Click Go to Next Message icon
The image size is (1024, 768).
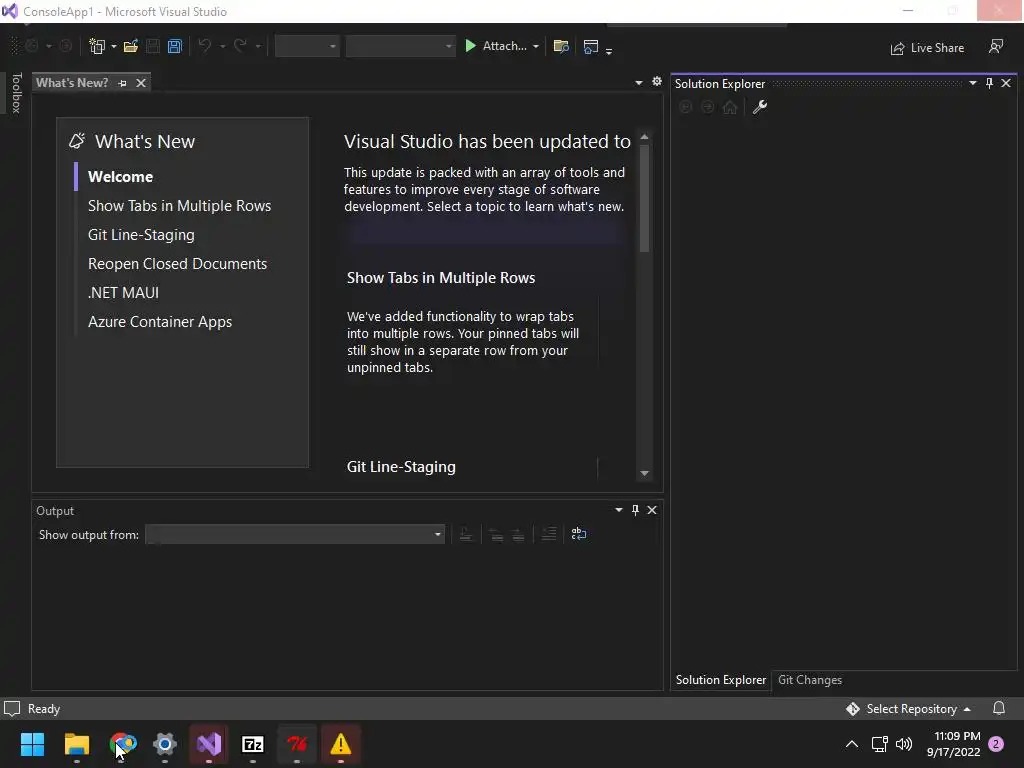click(519, 535)
